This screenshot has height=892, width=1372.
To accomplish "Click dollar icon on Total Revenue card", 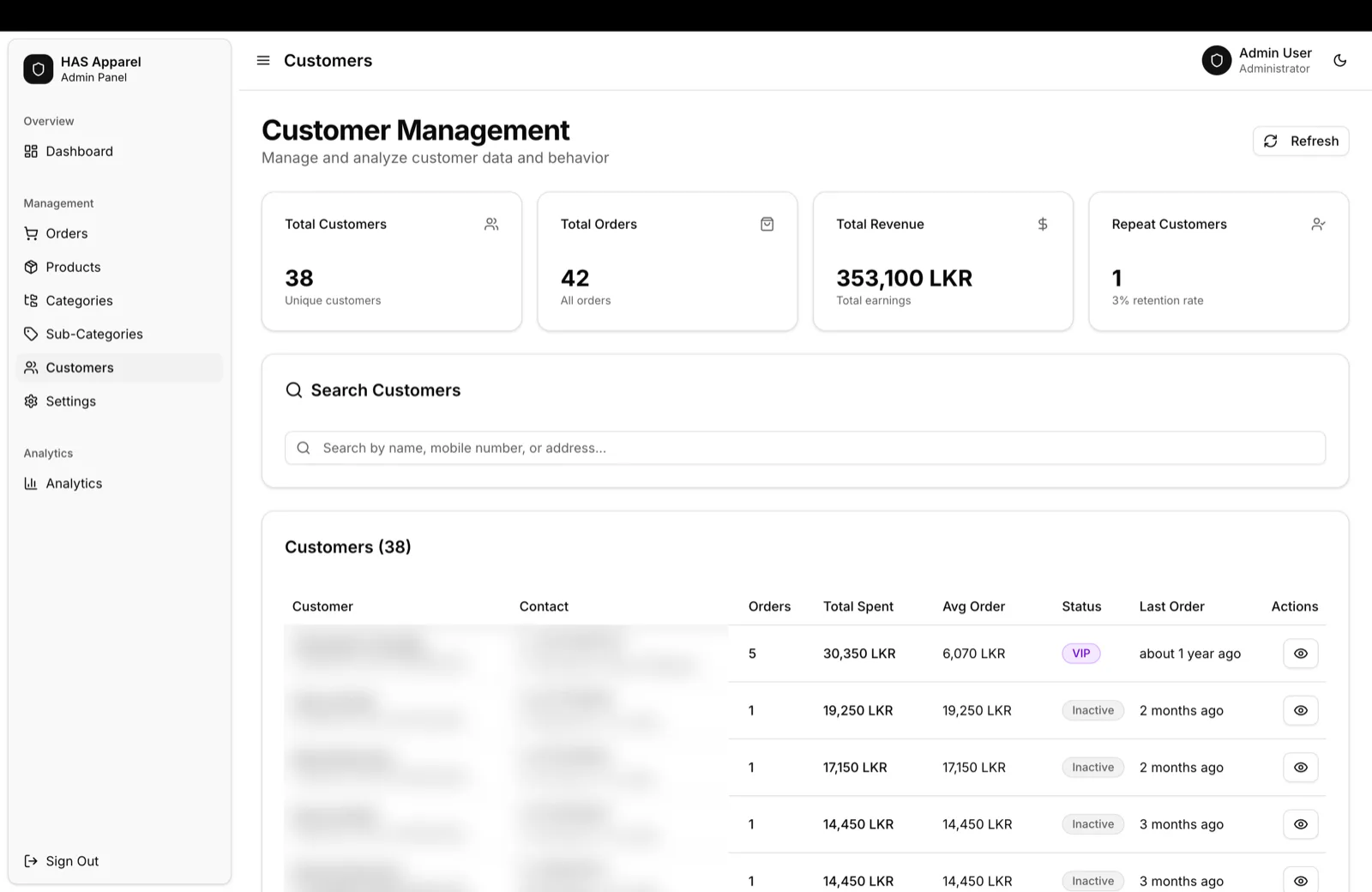I will tap(1043, 224).
